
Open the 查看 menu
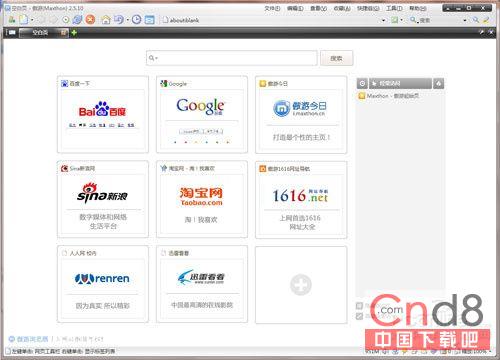318,8
